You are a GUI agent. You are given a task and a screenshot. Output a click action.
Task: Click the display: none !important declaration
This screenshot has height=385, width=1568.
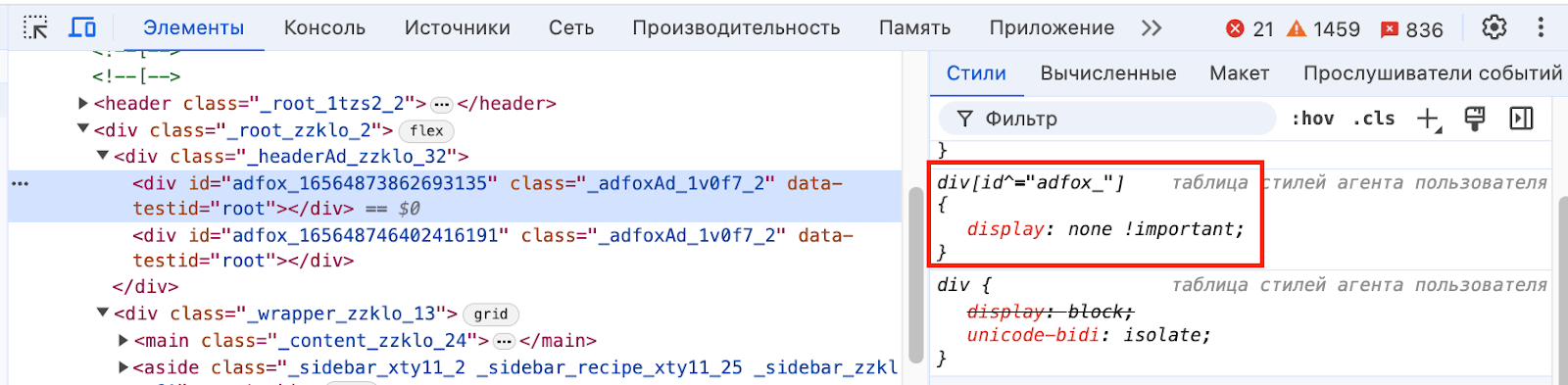(x=1105, y=229)
